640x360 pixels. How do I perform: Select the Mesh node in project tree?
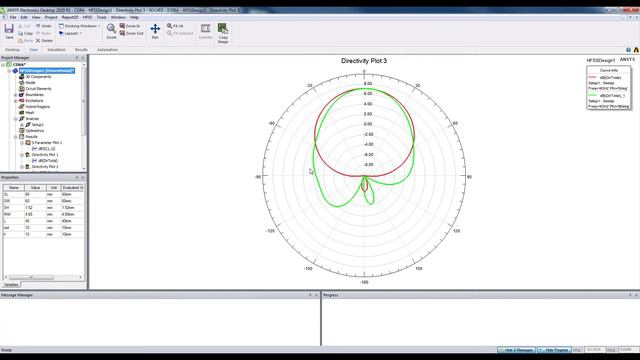[30, 113]
